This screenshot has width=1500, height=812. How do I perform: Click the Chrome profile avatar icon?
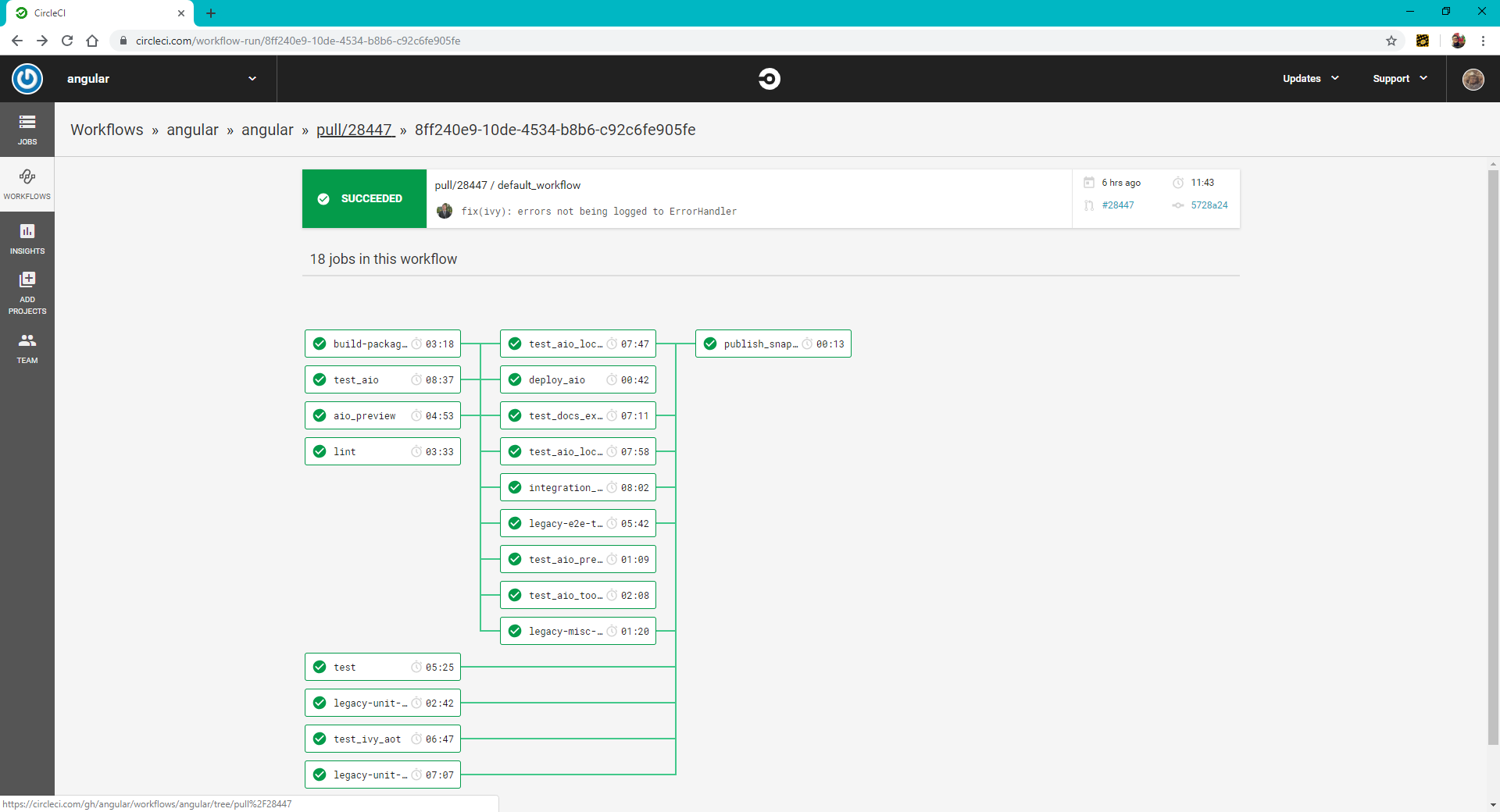(x=1458, y=41)
